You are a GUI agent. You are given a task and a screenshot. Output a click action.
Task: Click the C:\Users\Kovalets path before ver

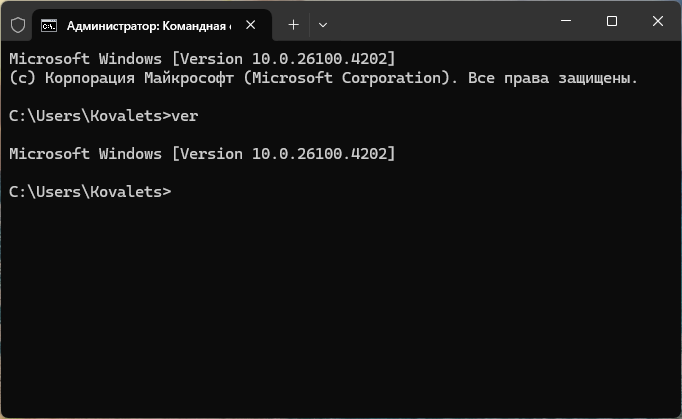(85, 116)
